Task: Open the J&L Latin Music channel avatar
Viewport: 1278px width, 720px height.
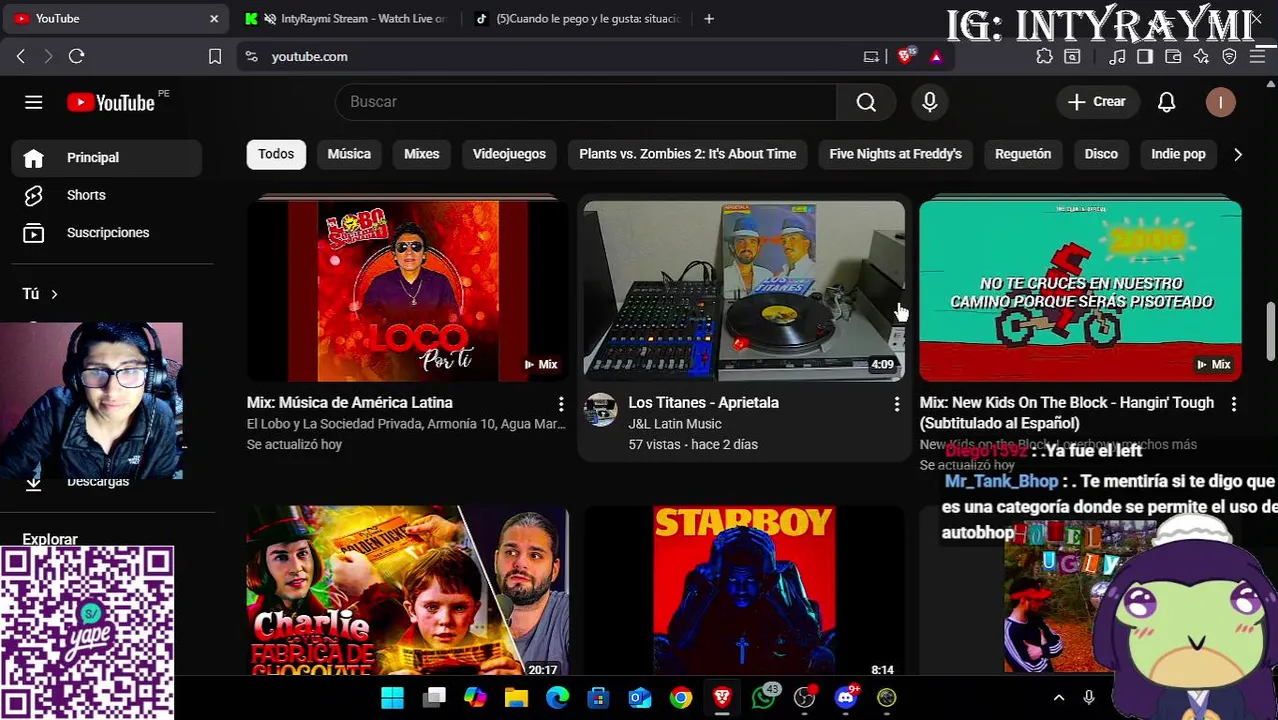Action: pyautogui.click(x=601, y=410)
